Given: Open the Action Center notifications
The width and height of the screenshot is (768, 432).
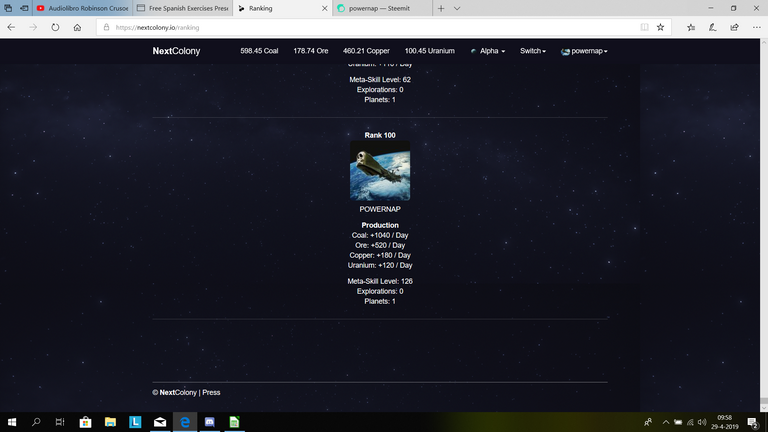Looking at the screenshot, I should [x=753, y=422].
